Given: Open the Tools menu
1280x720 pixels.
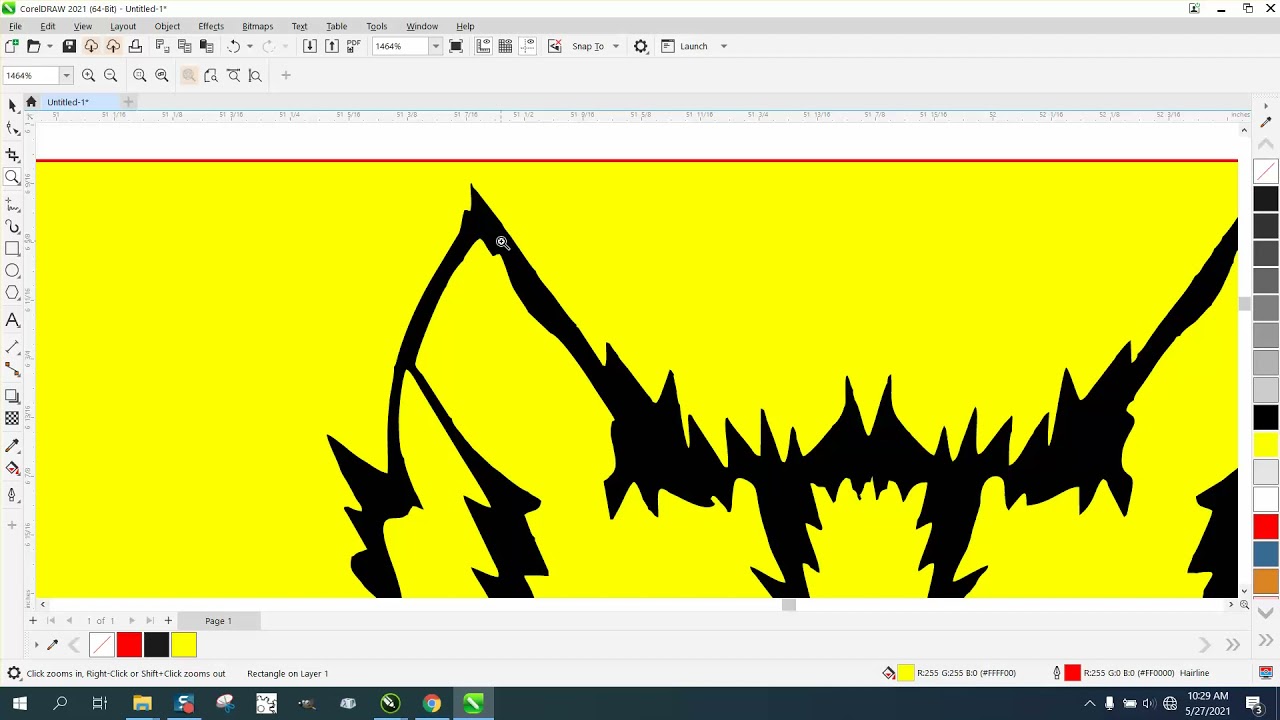Looking at the screenshot, I should 376,26.
